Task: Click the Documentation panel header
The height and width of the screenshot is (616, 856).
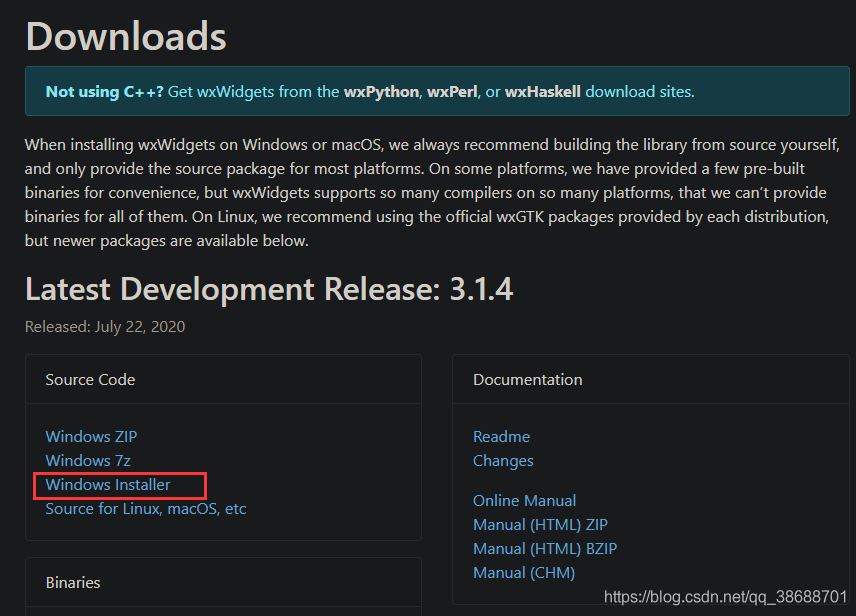Action: tap(651, 380)
